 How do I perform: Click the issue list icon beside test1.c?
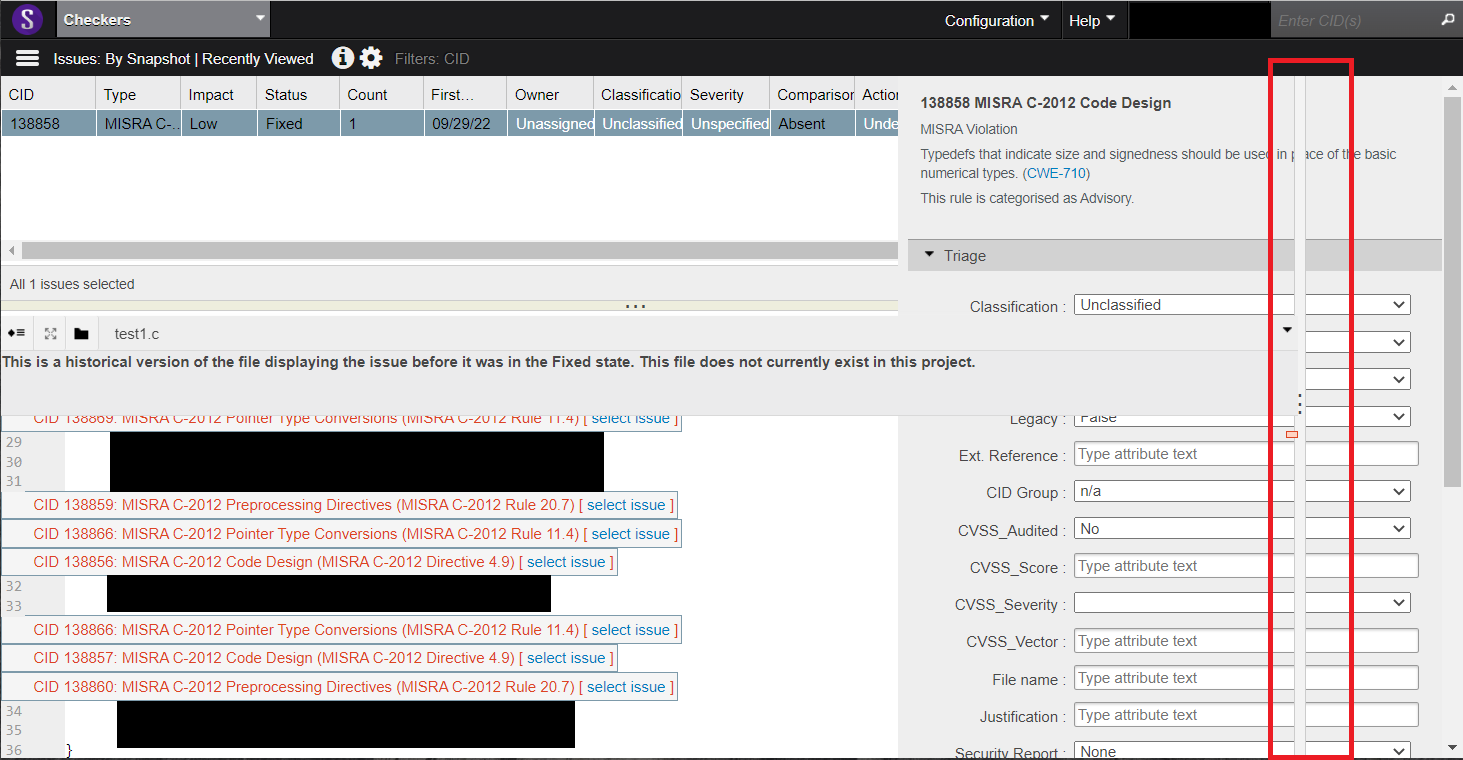coord(17,333)
